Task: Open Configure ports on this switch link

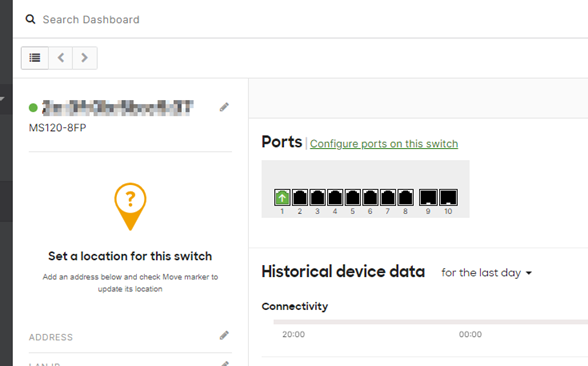Action: pos(384,144)
